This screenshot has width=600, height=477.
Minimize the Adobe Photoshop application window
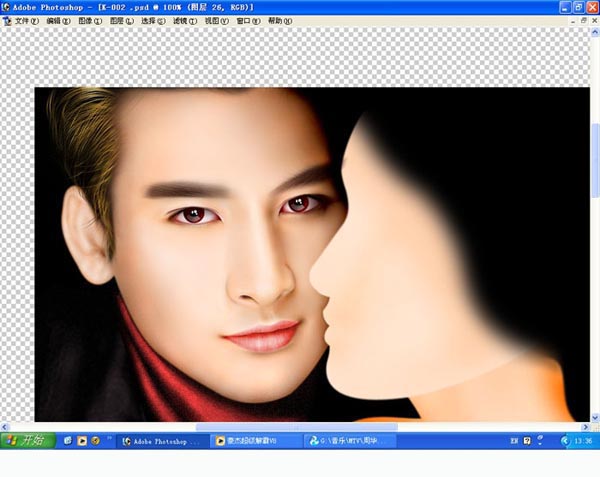565,7
